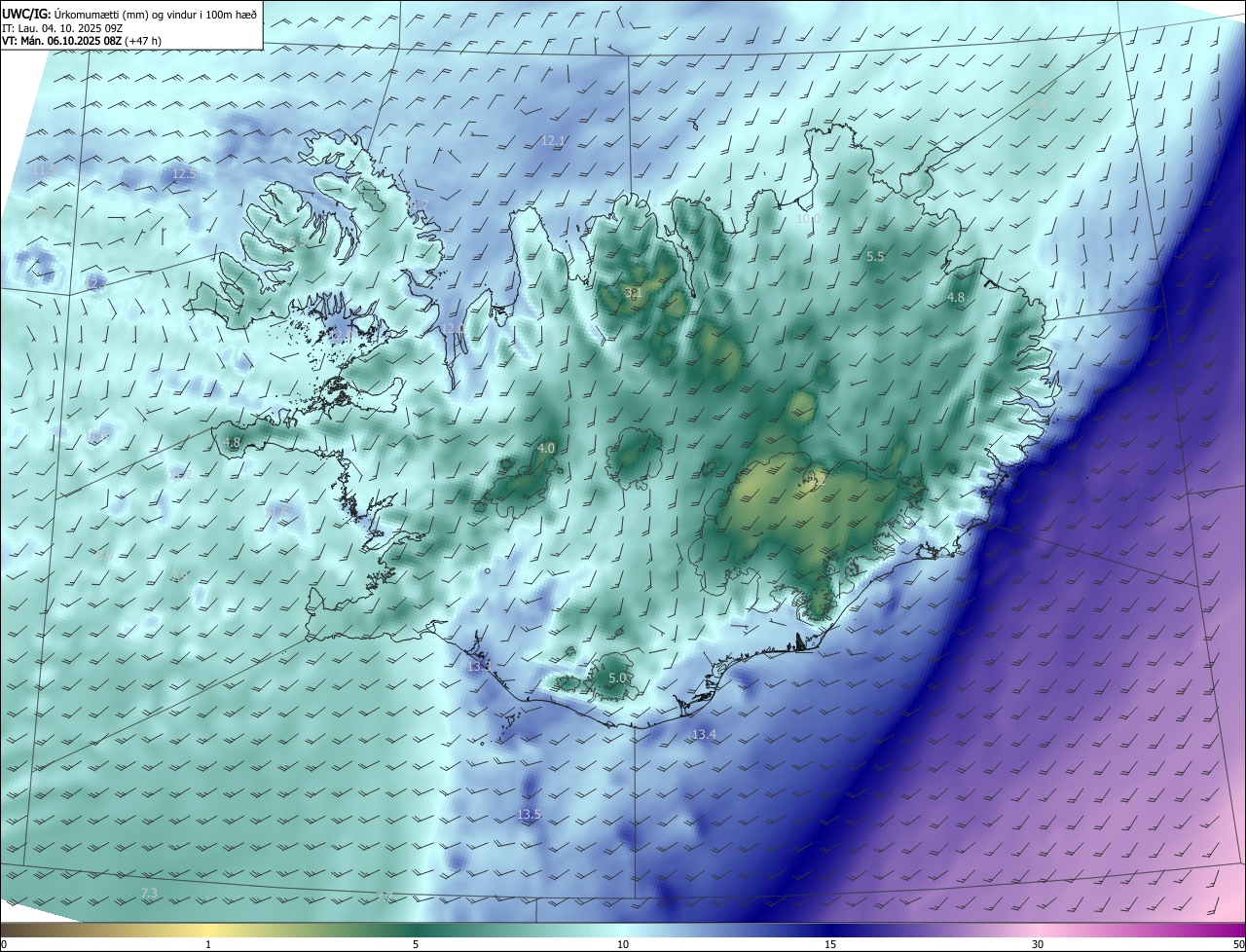Click the '0' tick on the color scale
The width and height of the screenshot is (1246, 952).
click(4, 945)
